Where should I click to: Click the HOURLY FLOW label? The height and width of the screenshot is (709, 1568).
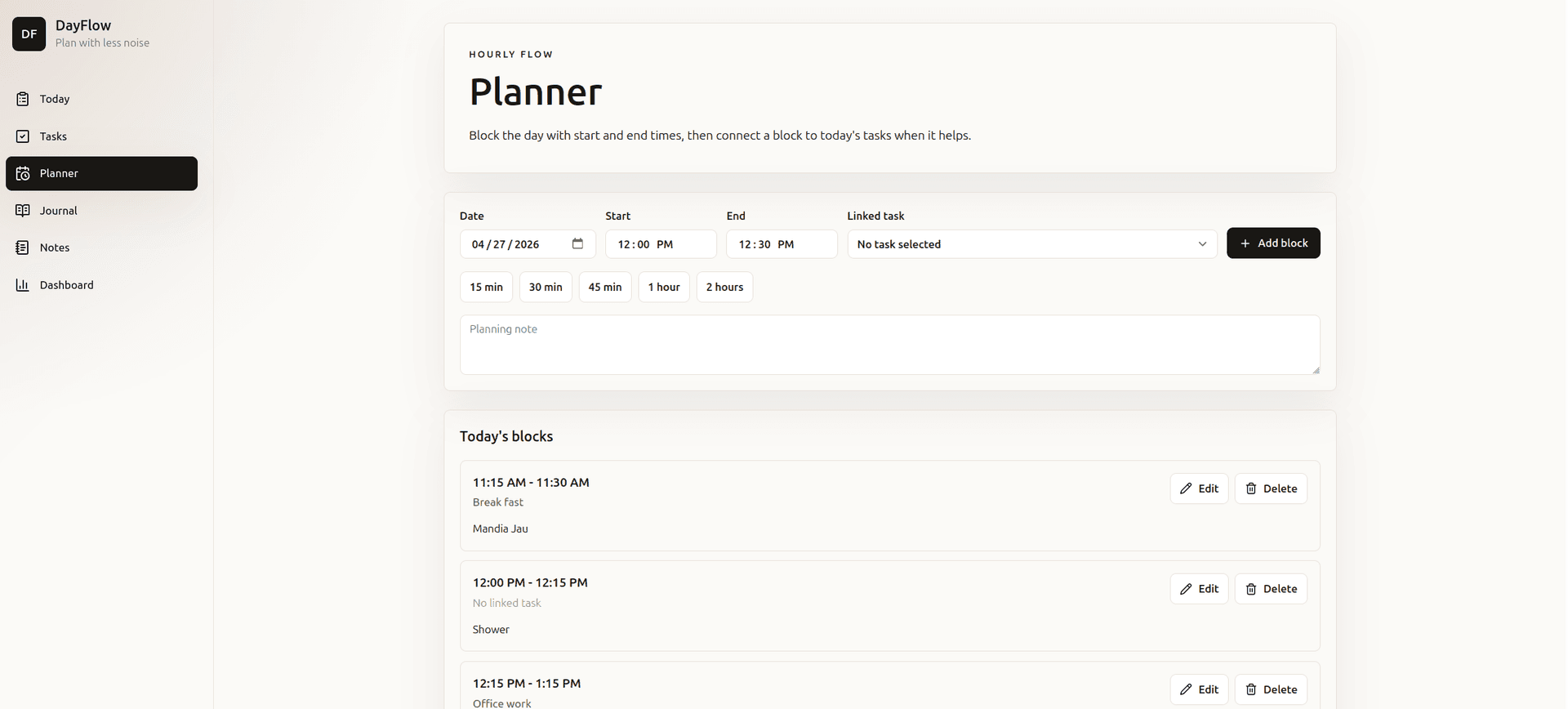(511, 55)
